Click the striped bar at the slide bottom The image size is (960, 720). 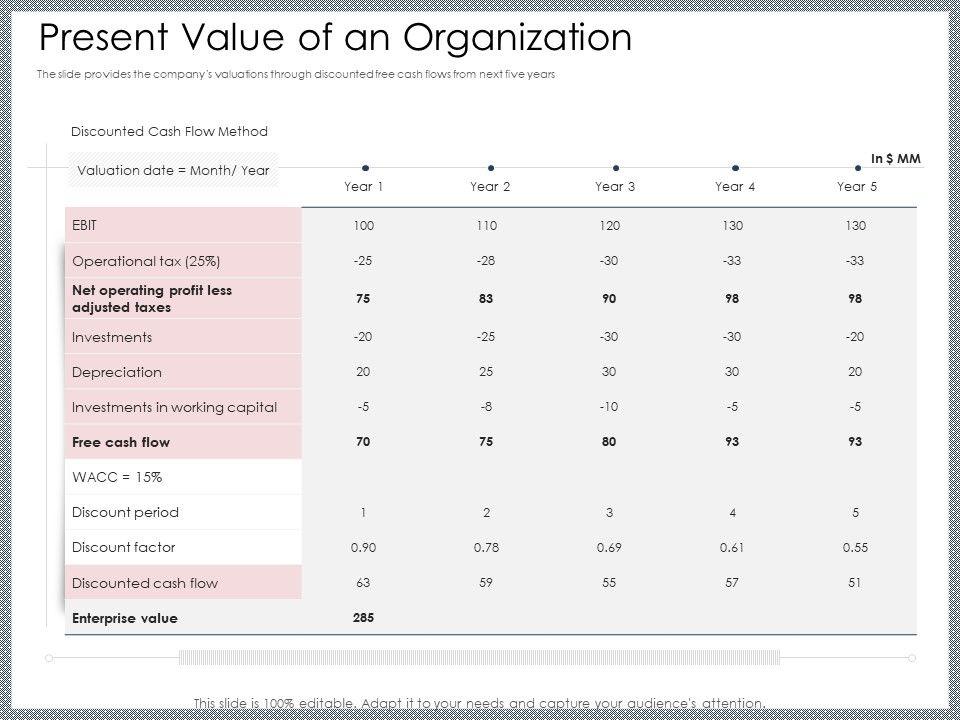pyautogui.click(x=480, y=657)
